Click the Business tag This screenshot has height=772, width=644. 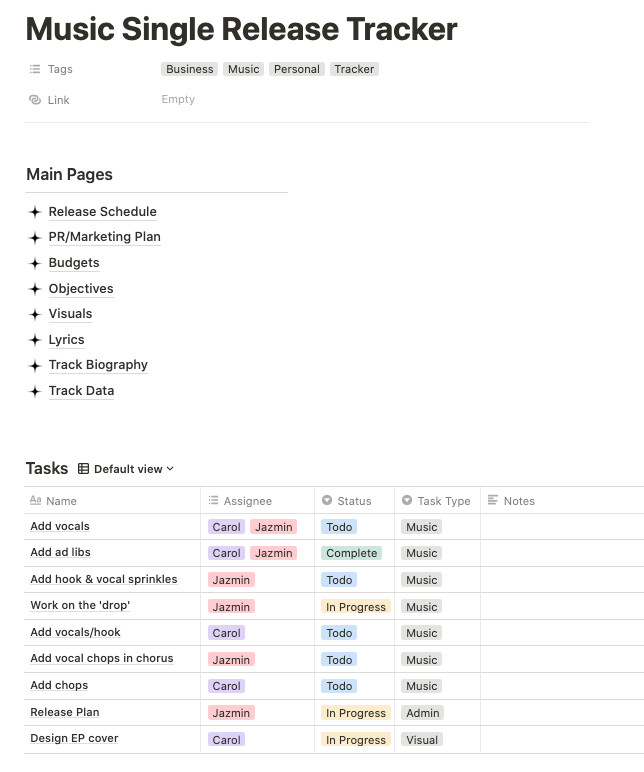coord(190,69)
